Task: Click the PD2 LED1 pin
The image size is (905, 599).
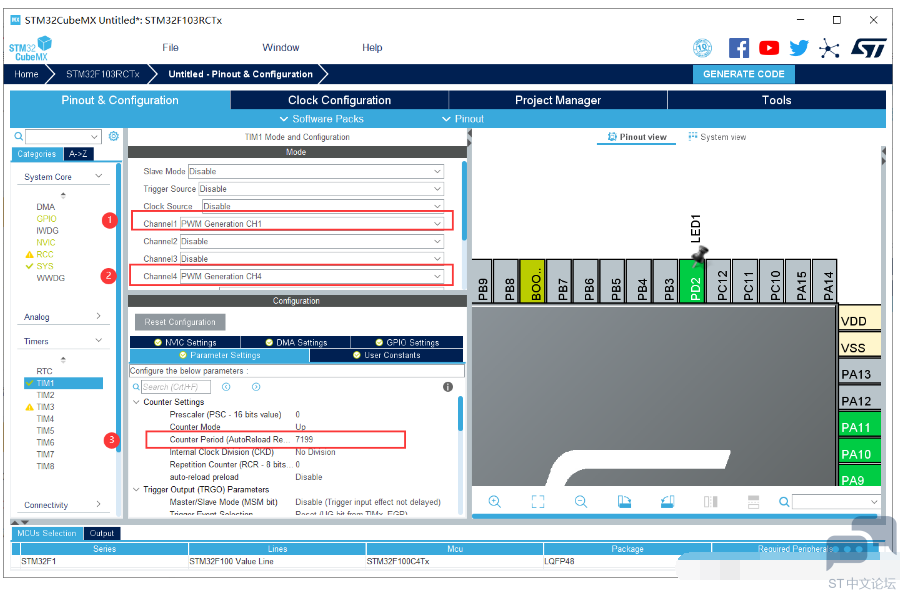Action: [695, 281]
